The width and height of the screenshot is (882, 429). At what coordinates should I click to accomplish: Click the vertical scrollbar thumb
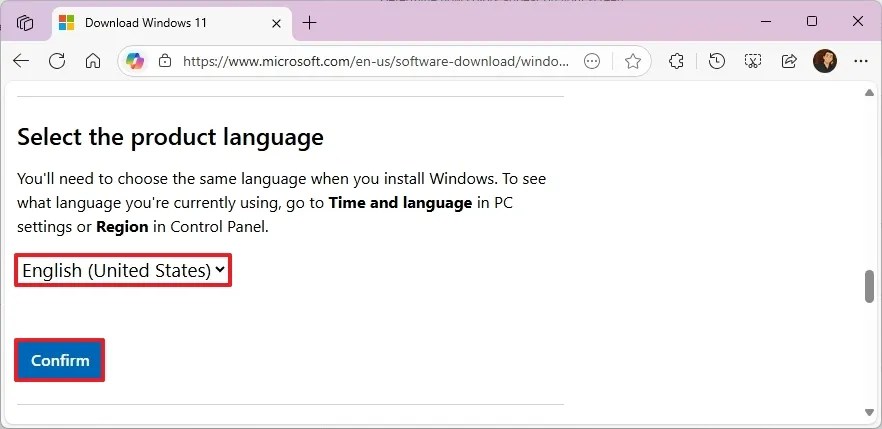pos(869,286)
